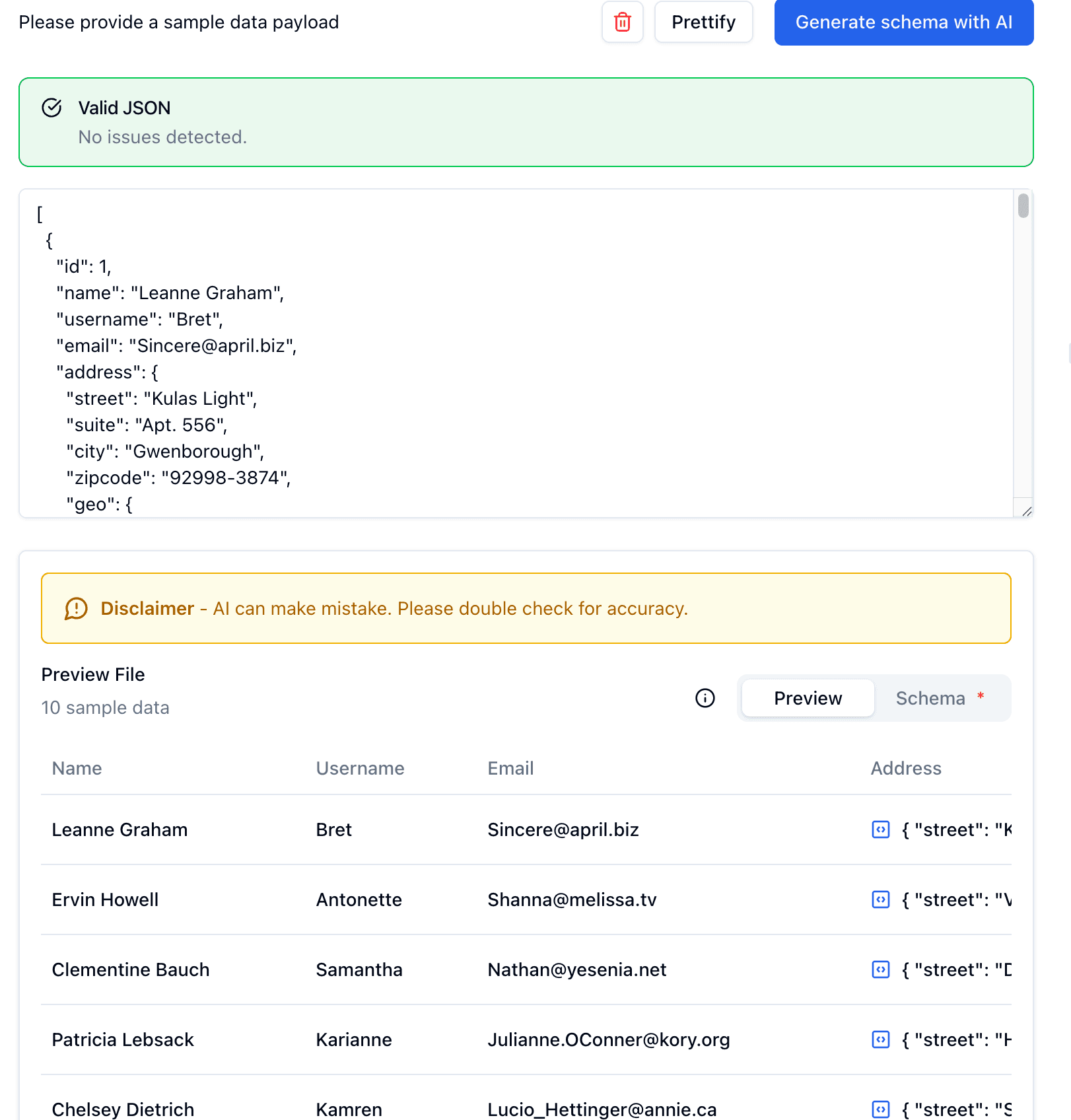Image resolution: width=1071 pixels, height=1120 pixels.
Task: Click the red trash delete icon
Action: 622,22
